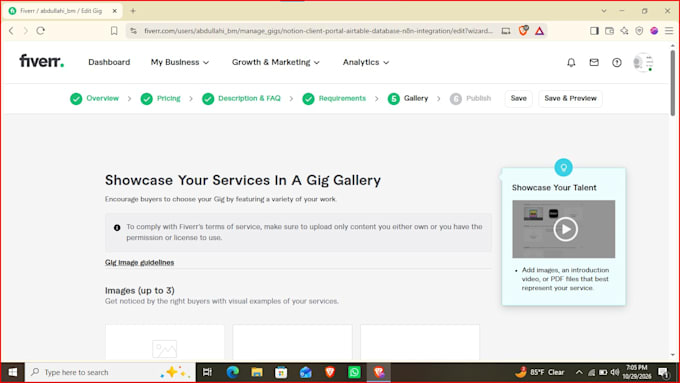680x383 pixels.
Task: Go to the Pricing step
Action: tap(160, 99)
